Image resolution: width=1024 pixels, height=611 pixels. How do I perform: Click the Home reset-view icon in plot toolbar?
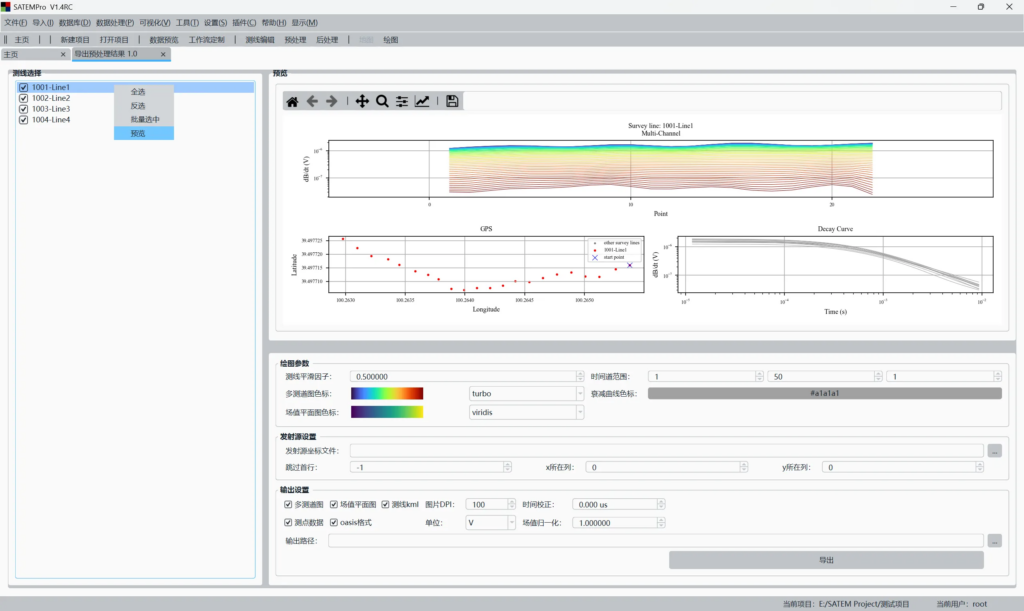[292, 101]
